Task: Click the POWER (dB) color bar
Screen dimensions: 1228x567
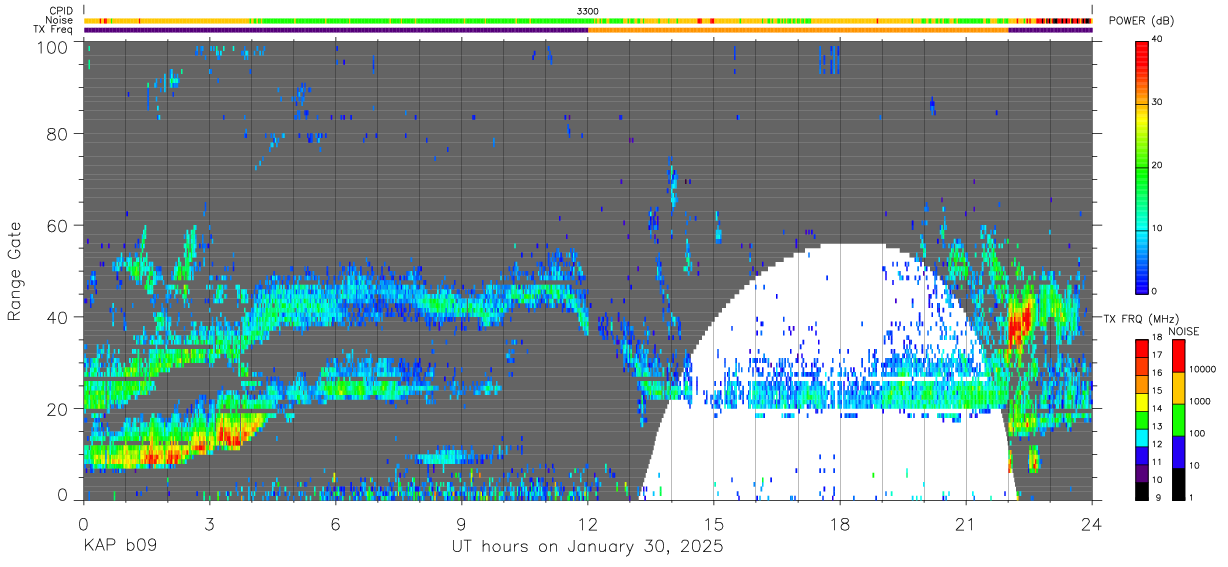Action: [1142, 166]
